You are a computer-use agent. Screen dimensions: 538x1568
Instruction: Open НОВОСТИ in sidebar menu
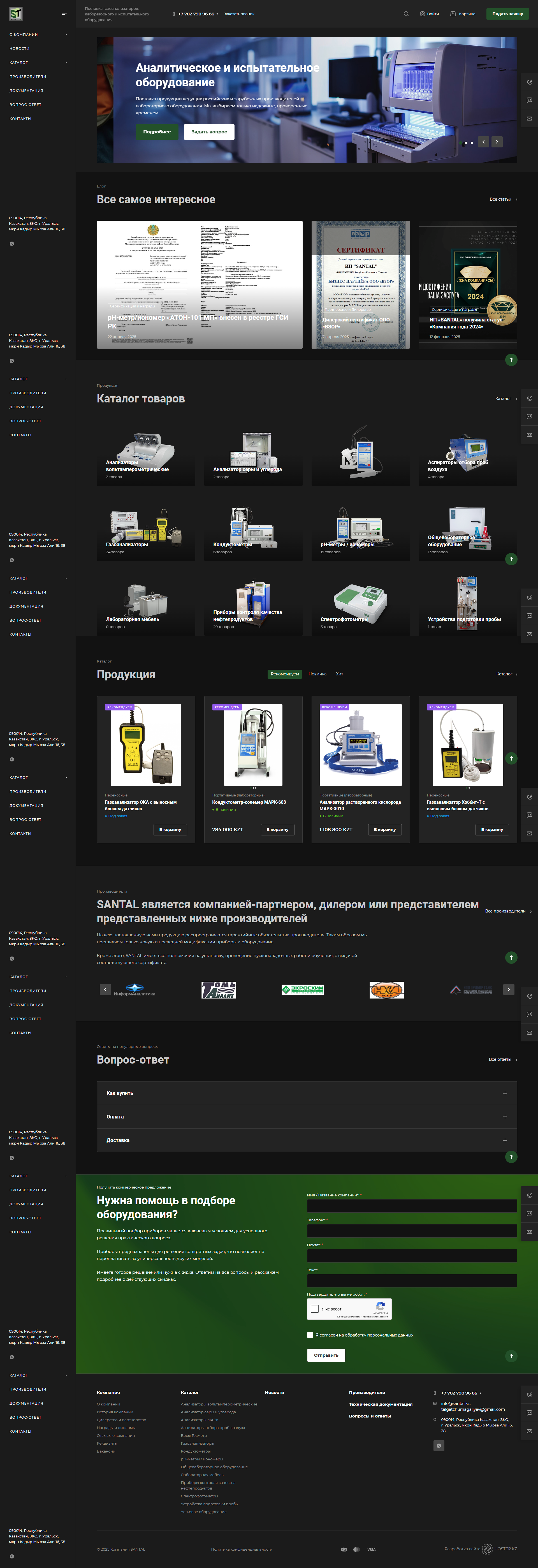tap(20, 49)
